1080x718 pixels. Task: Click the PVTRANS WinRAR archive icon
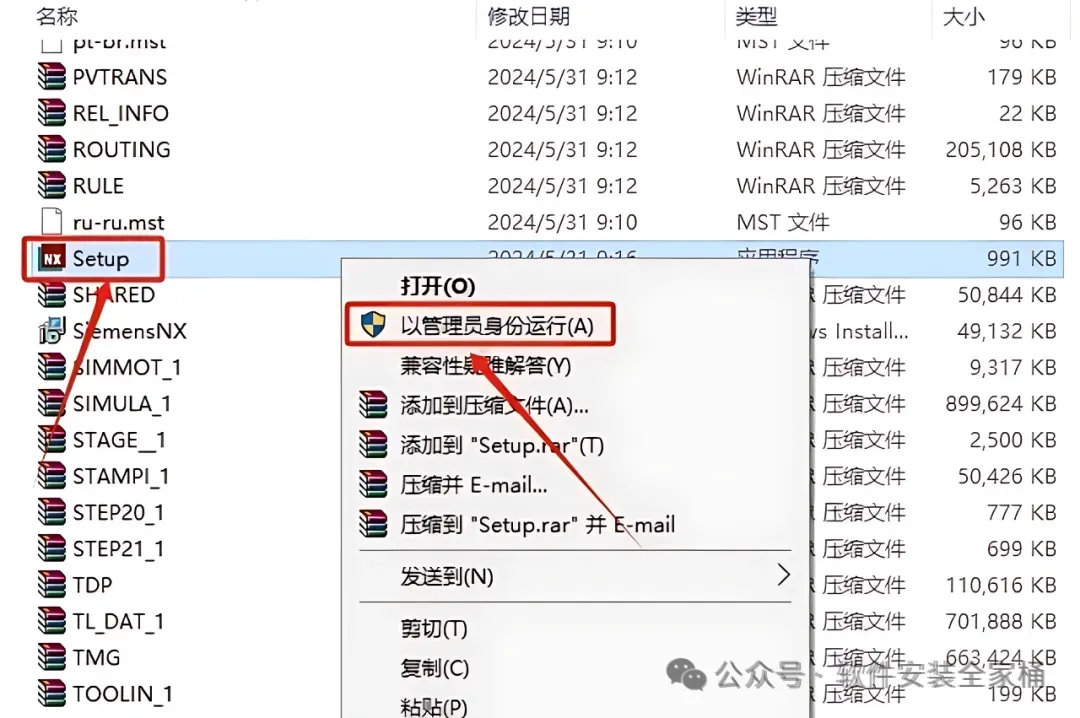[52, 76]
